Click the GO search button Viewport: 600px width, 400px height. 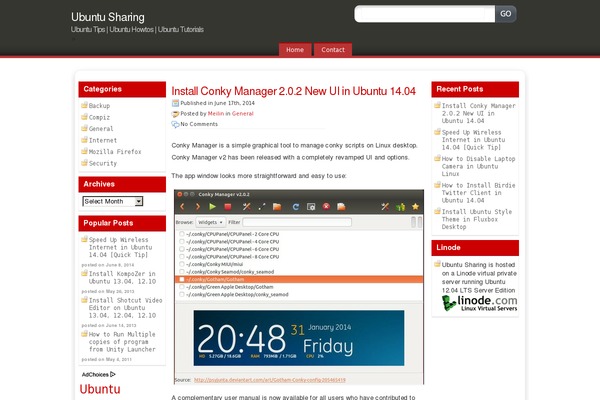pyautogui.click(x=505, y=14)
